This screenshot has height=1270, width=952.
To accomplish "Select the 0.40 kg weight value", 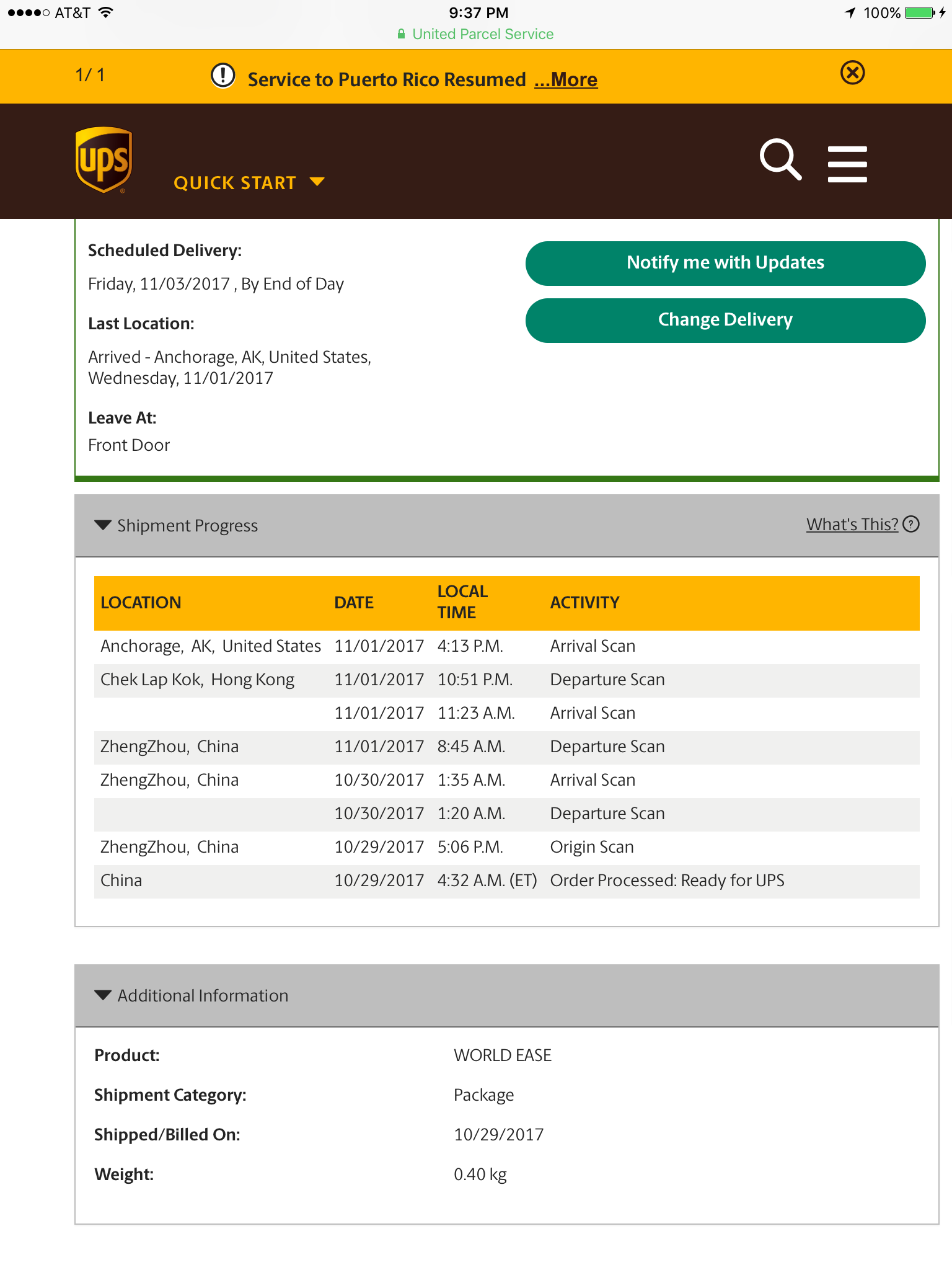I will click(480, 1175).
